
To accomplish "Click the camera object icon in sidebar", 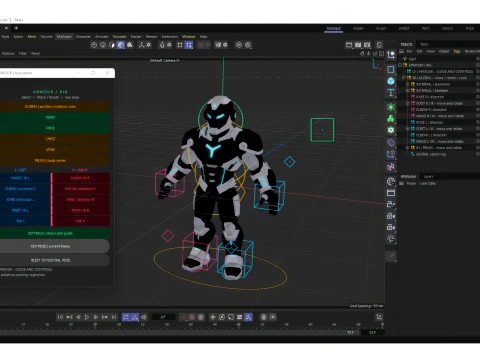I will (391, 216).
